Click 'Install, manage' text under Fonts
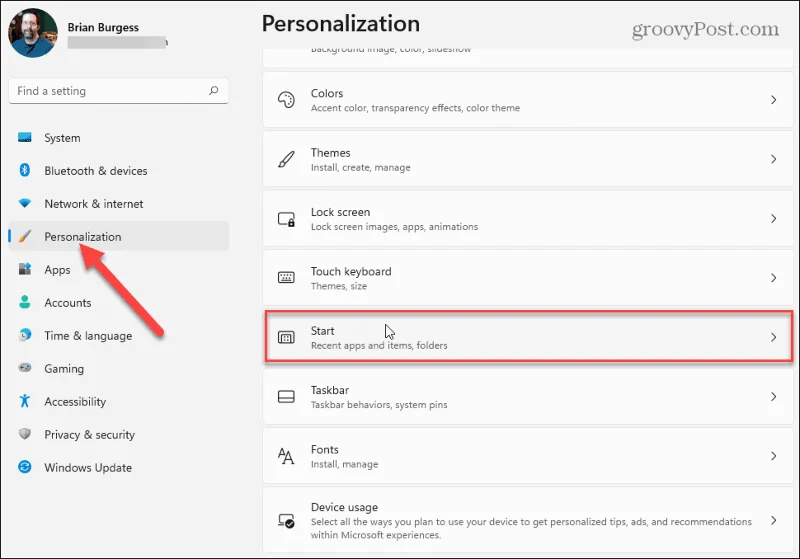 tap(344, 464)
